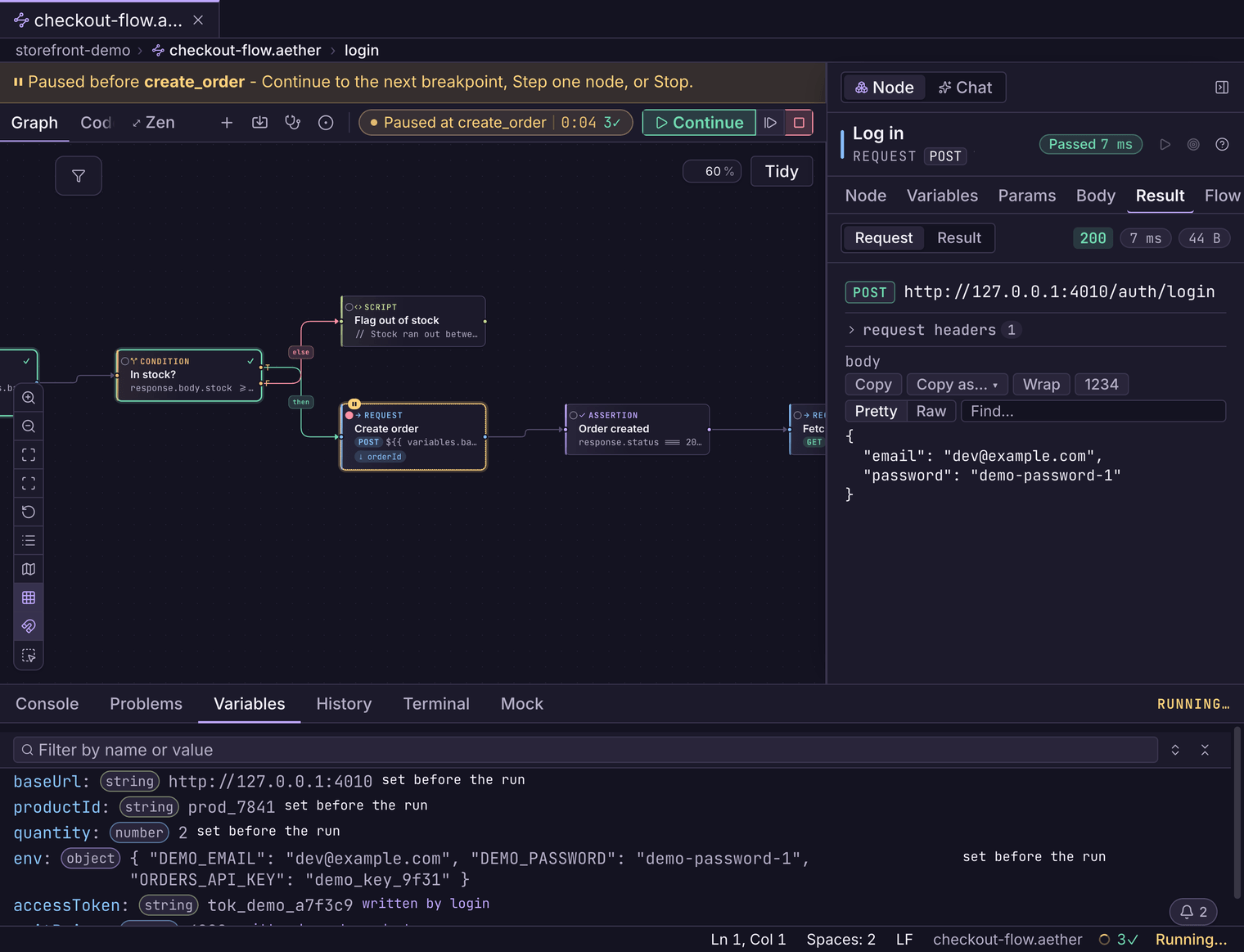
Task: Switch to Zen mode
Action: click(153, 123)
